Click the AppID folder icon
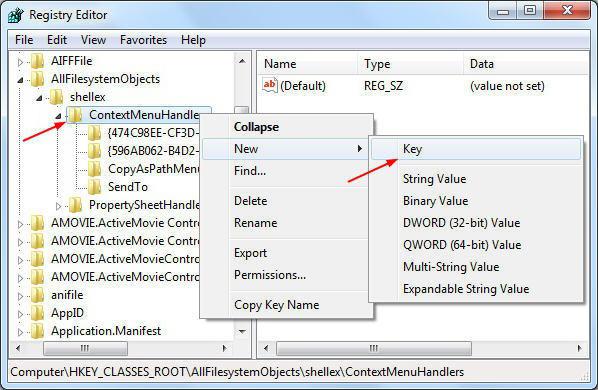Viewport: 598px width, 390px height. coord(37,313)
